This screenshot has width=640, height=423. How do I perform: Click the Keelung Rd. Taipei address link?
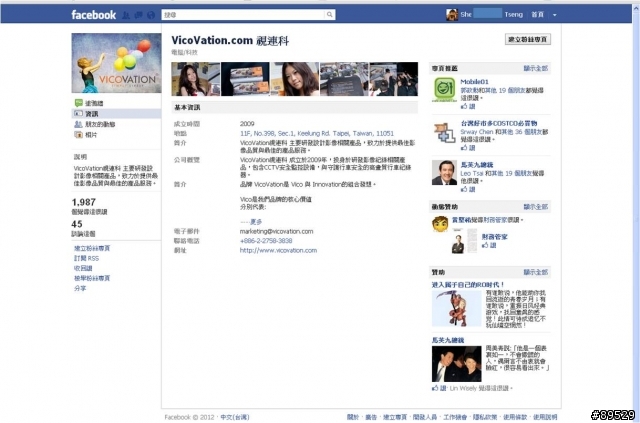point(317,133)
